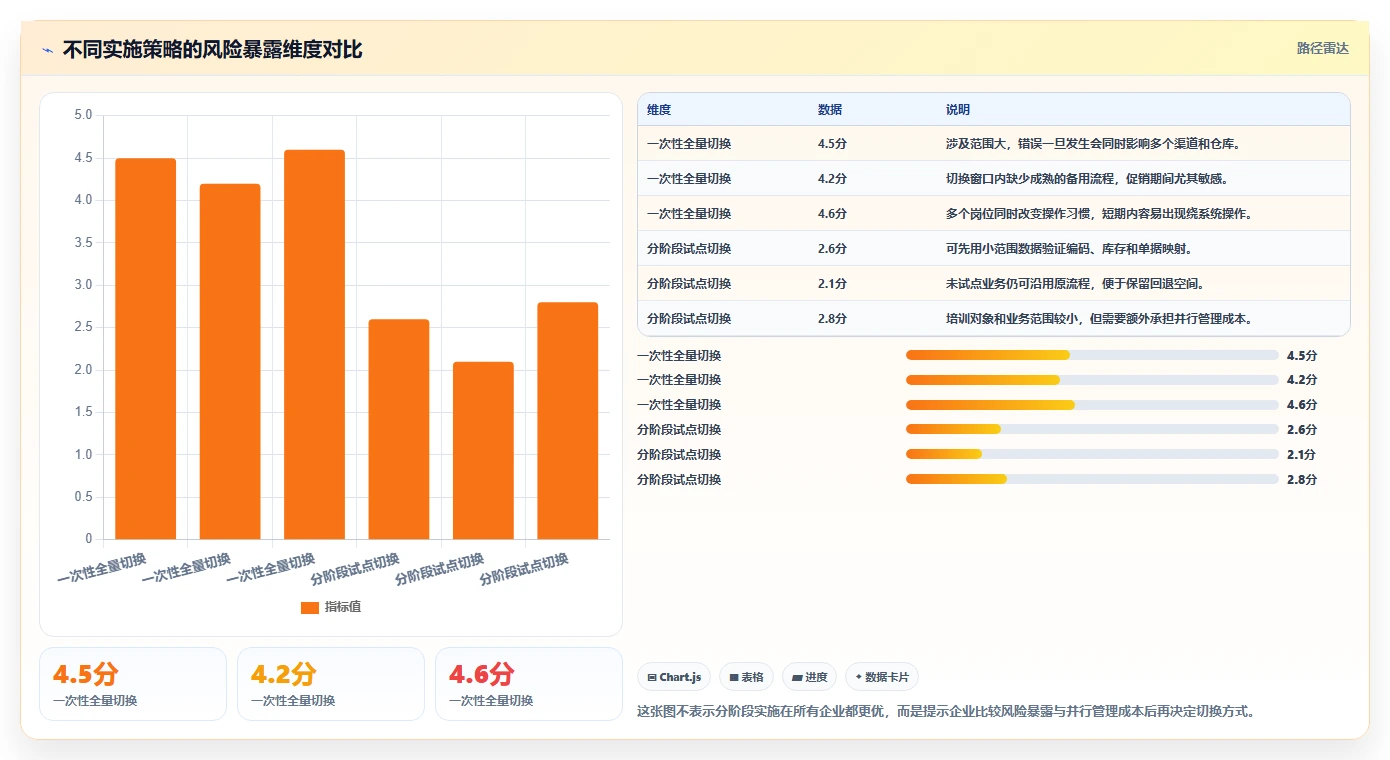The width and height of the screenshot is (1390, 760).
Task: Click the description starting 未试点业务仍可沿用
Action: click(x=1075, y=284)
